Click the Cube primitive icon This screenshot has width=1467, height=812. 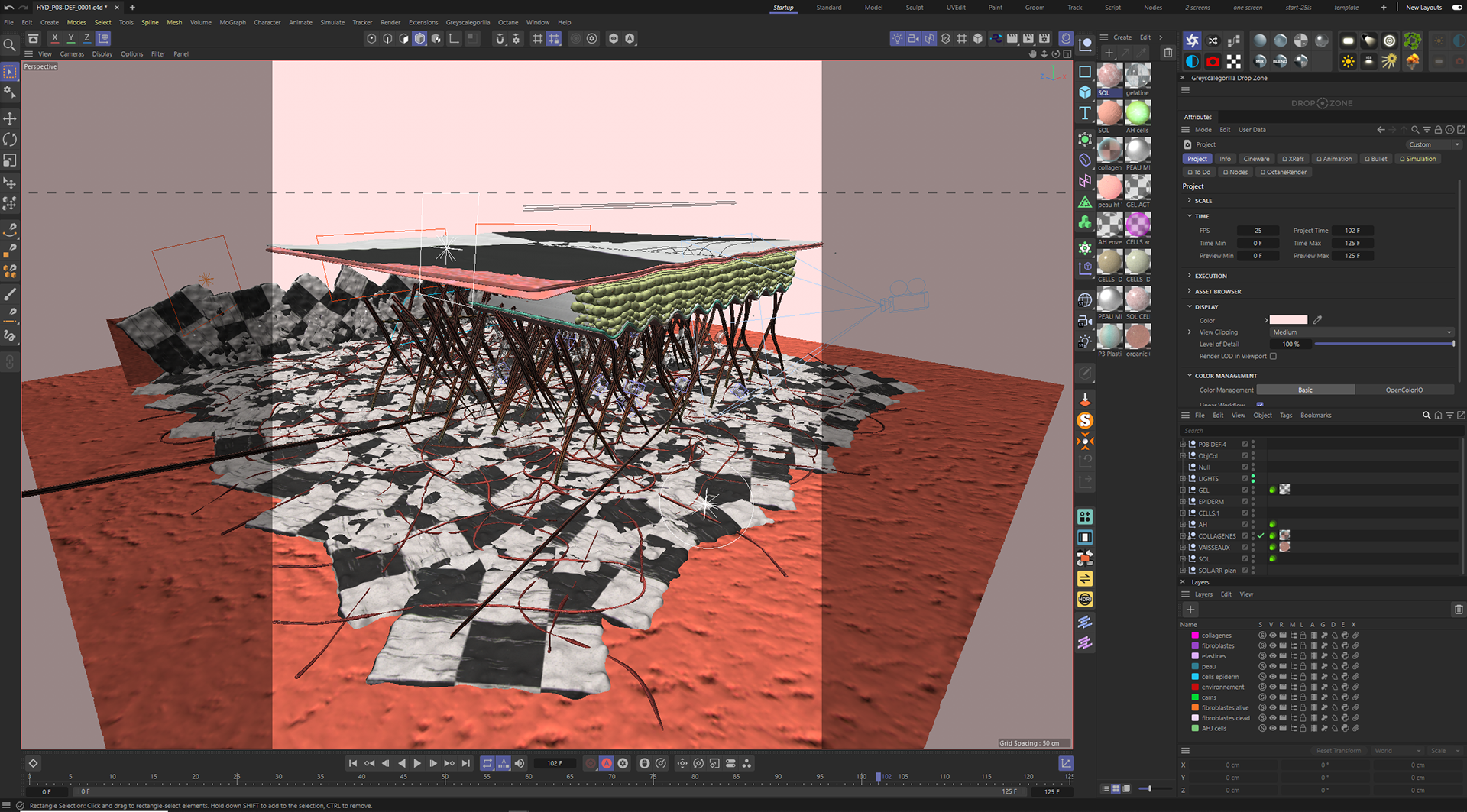click(x=1085, y=92)
